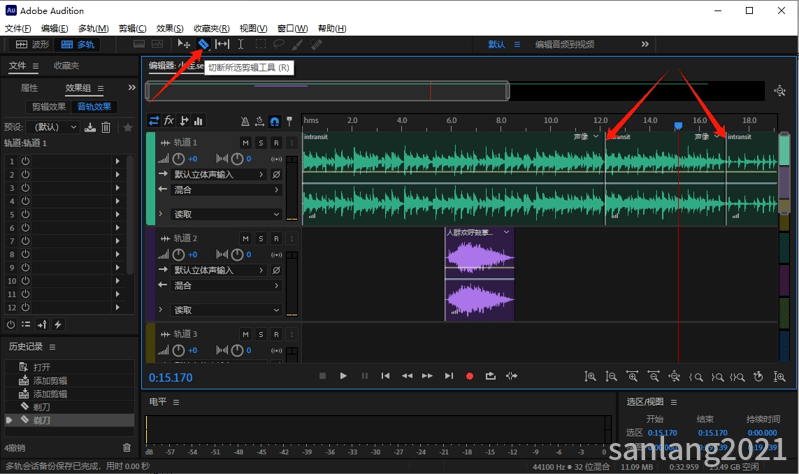Solo track 2 with S button

261,238
